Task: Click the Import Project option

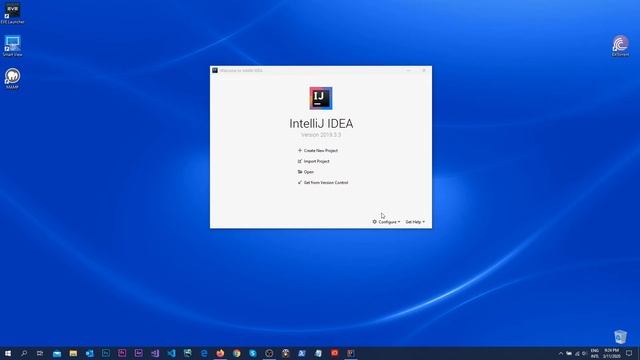Action: pyautogui.click(x=314, y=161)
